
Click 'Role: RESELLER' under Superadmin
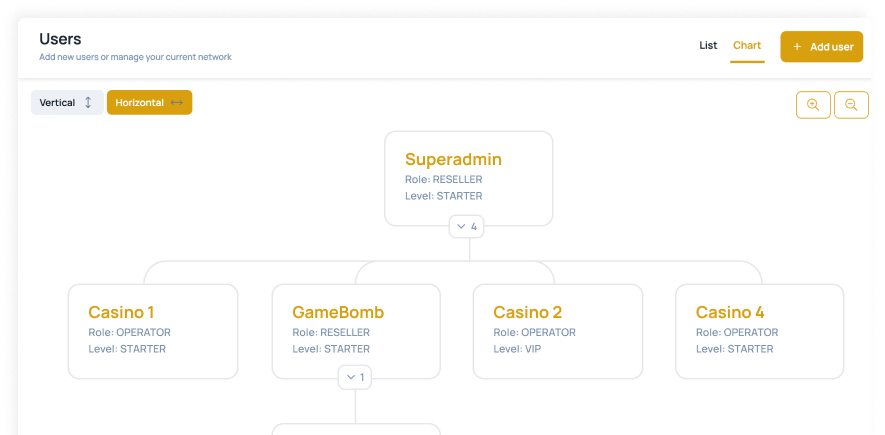[x=444, y=179]
